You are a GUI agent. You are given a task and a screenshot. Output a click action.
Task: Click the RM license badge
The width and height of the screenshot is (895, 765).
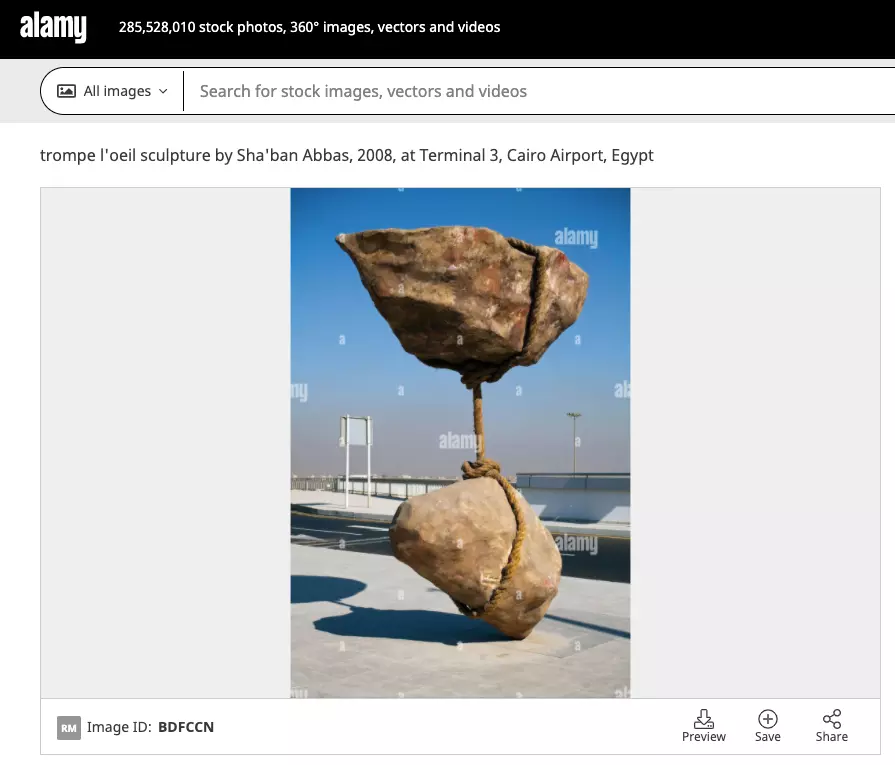(x=68, y=728)
